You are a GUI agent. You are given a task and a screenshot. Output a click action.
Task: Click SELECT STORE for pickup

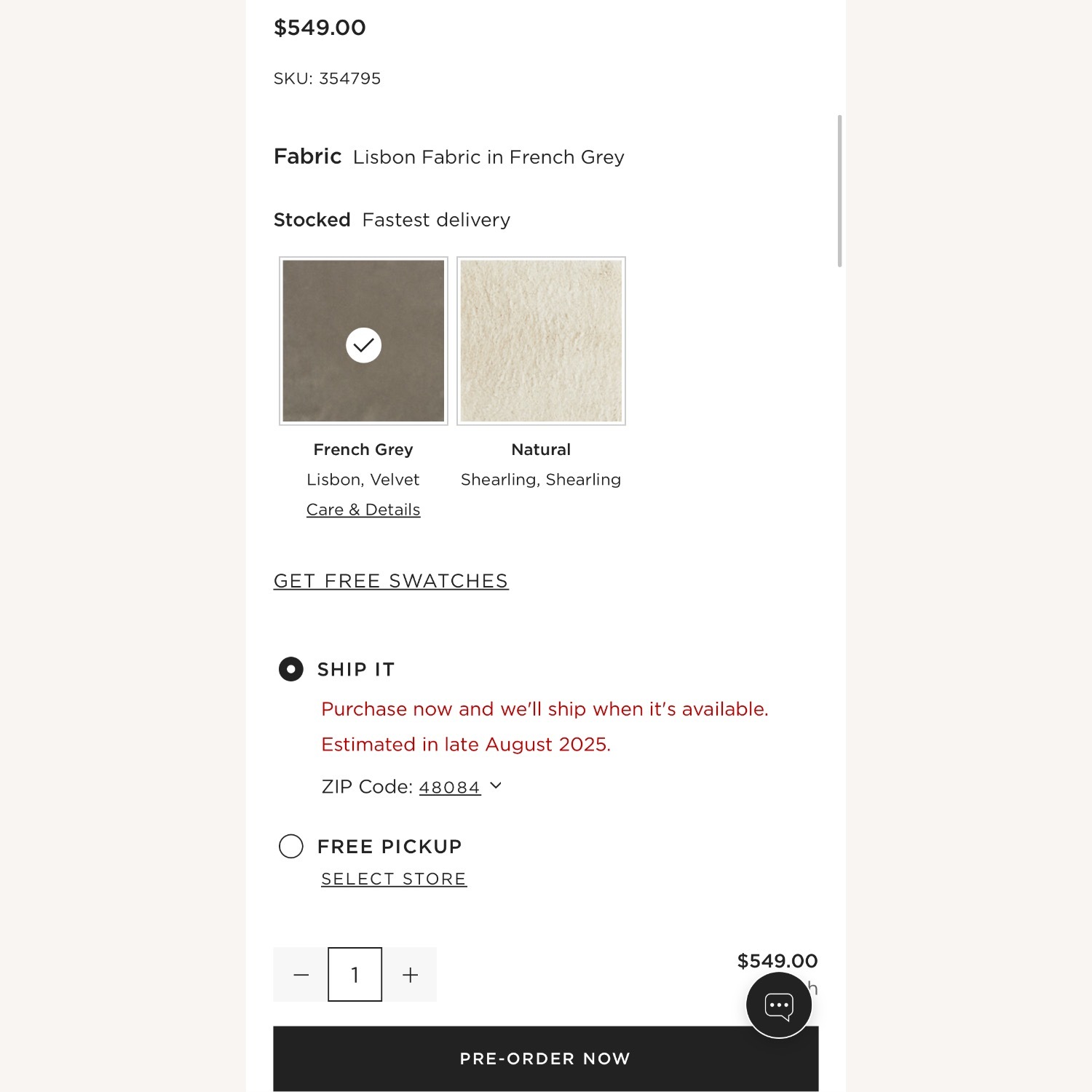(x=394, y=879)
